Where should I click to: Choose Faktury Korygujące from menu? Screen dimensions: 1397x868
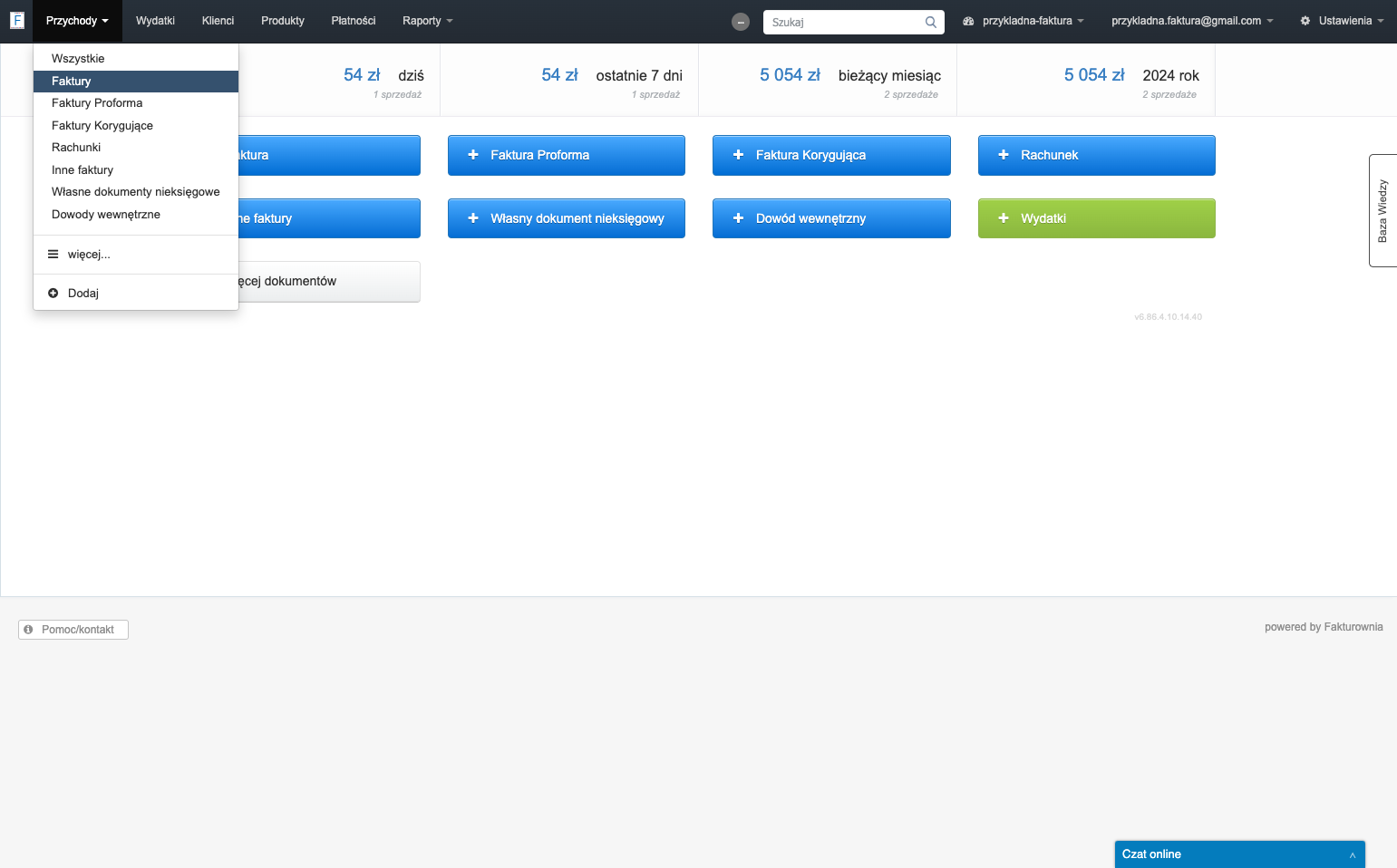point(136,126)
